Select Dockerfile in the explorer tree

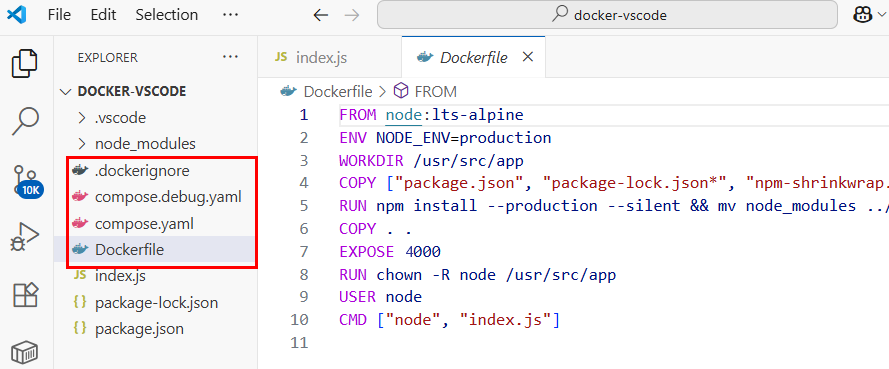coord(156,249)
